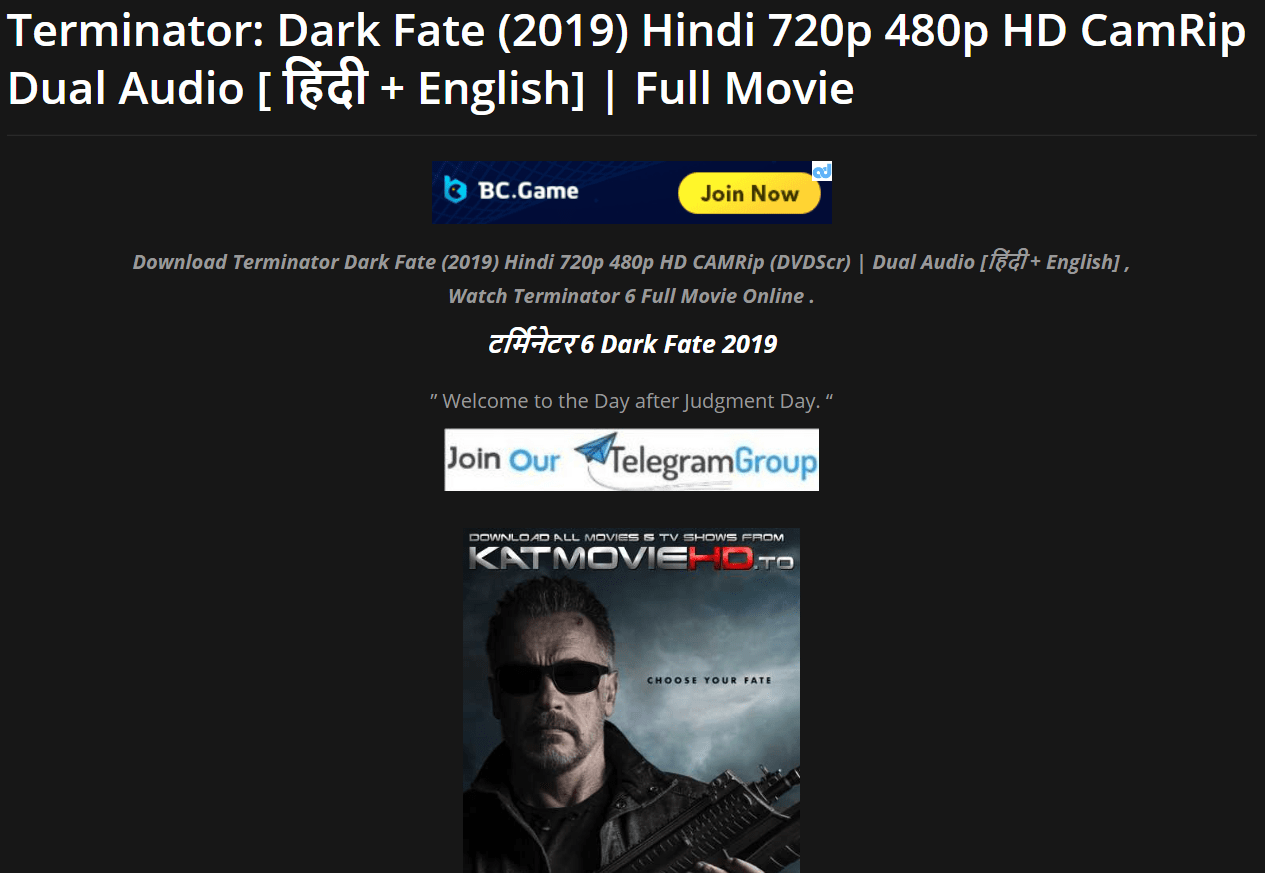Viewport: 1265px width, 873px height.
Task: Click the Welcome to the Day after quote
Action: point(631,401)
